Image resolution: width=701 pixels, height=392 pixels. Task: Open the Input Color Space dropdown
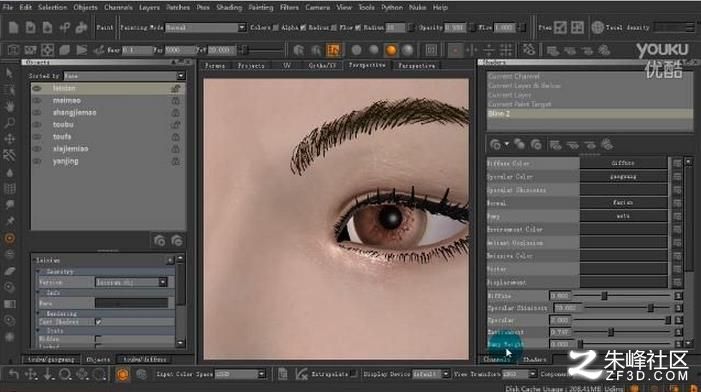(x=240, y=374)
